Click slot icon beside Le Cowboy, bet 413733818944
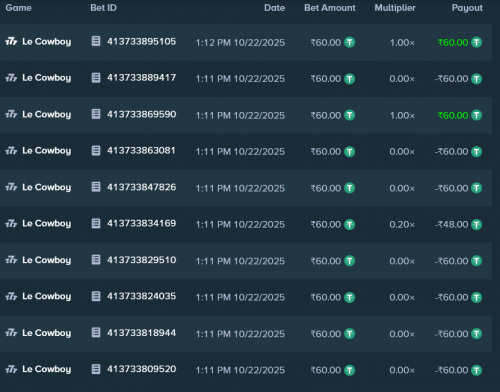Screen dimensions: 500x392 pos(11,333)
